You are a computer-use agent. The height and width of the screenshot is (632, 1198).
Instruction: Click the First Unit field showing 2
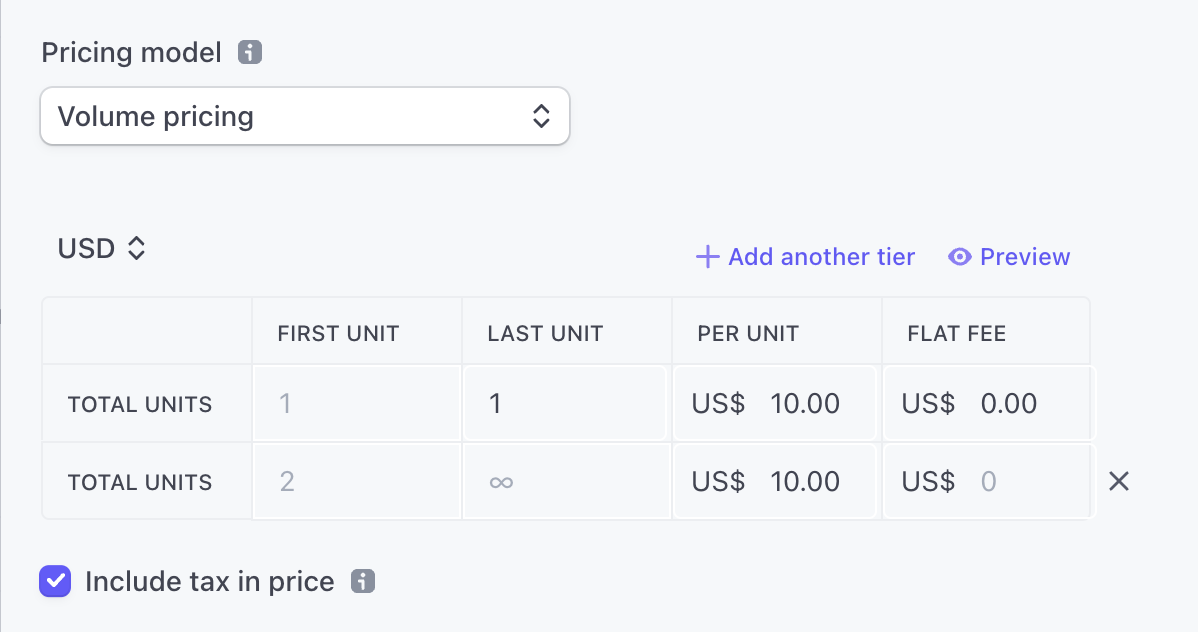coord(356,482)
